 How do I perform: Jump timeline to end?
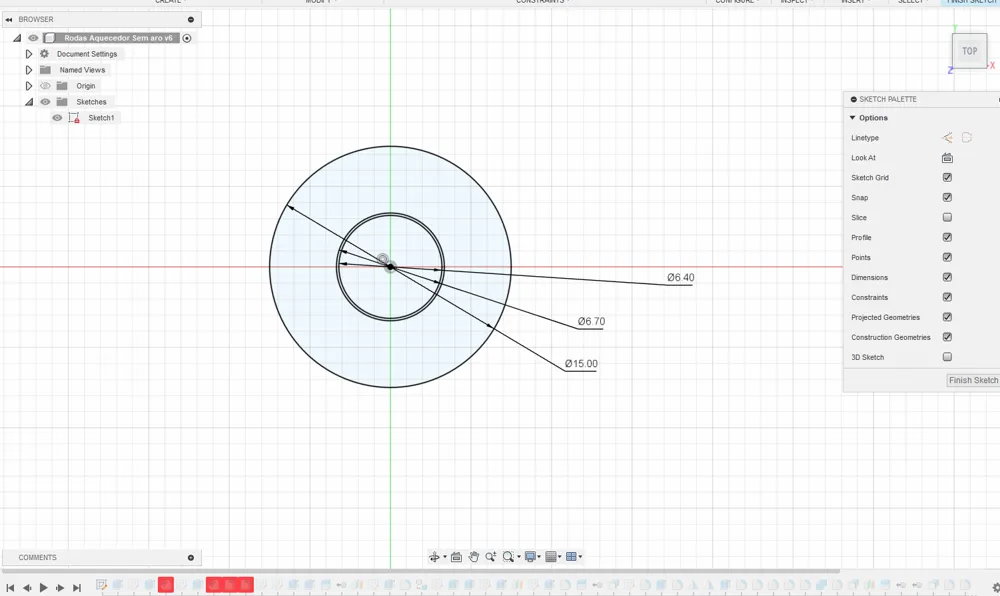(x=77, y=588)
